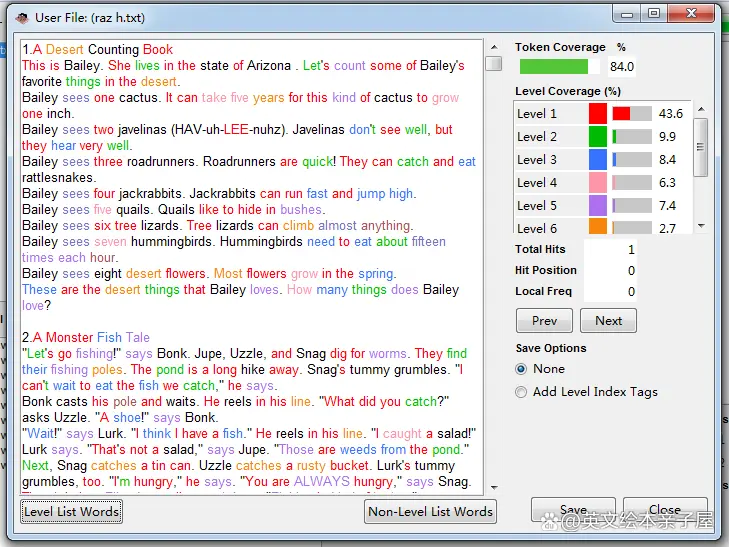Image resolution: width=729 pixels, height=547 pixels.
Task: Click the Token Coverage progress bar
Action: pyautogui.click(x=559, y=66)
